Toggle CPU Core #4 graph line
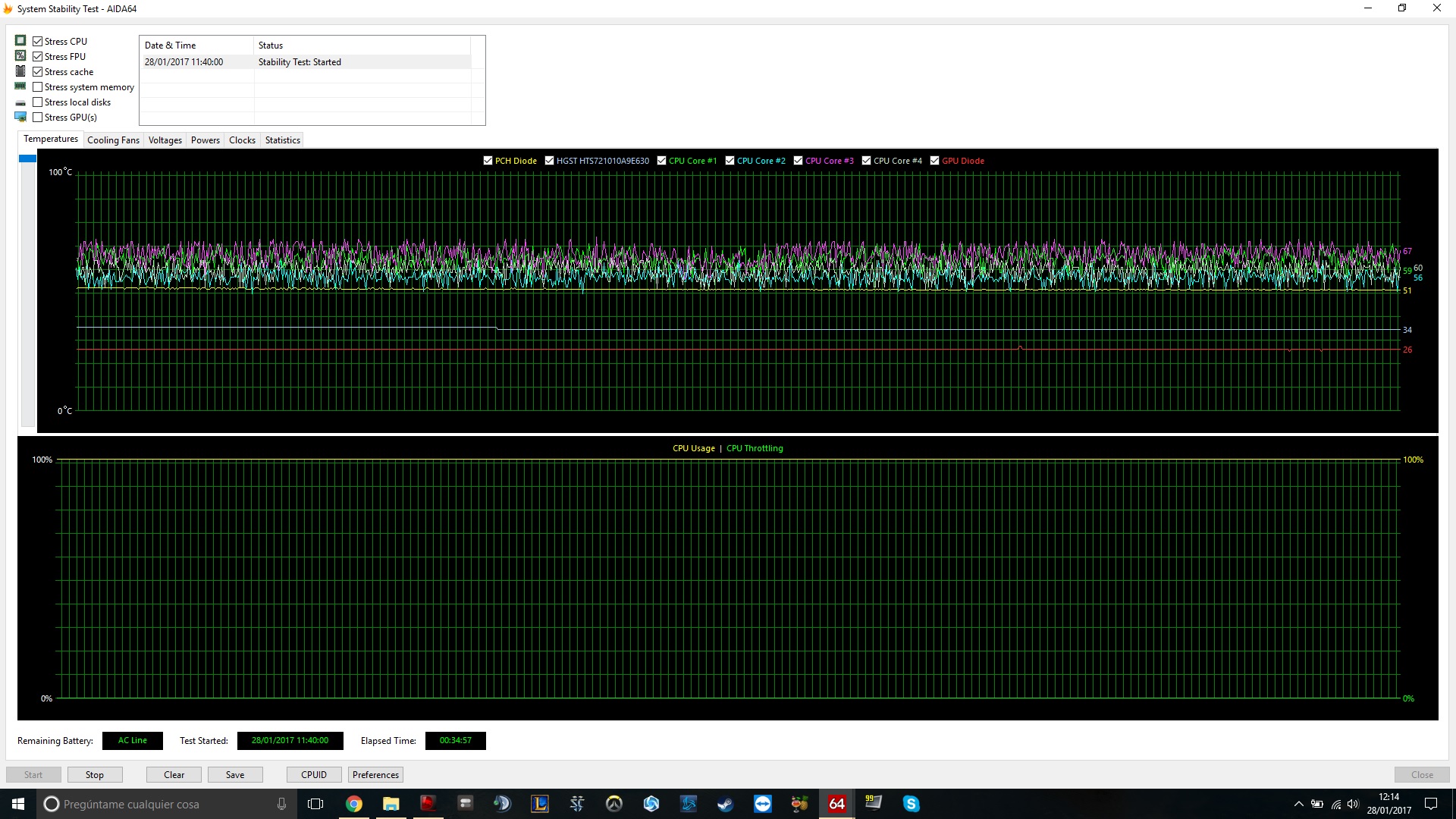1456x819 pixels. (x=866, y=160)
